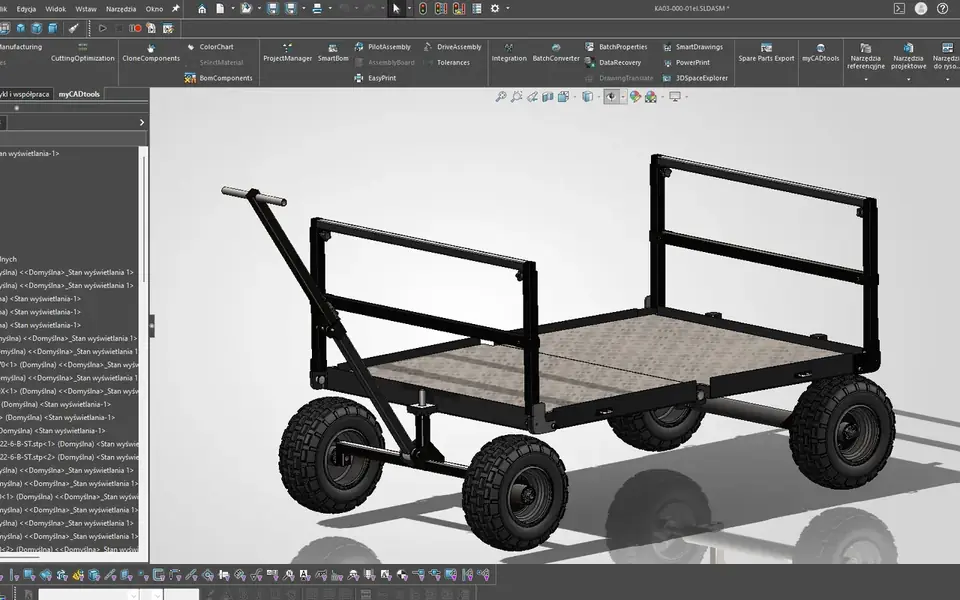Click the Home icon in top toolbar
Screen dimensions: 960x600
(202, 9)
